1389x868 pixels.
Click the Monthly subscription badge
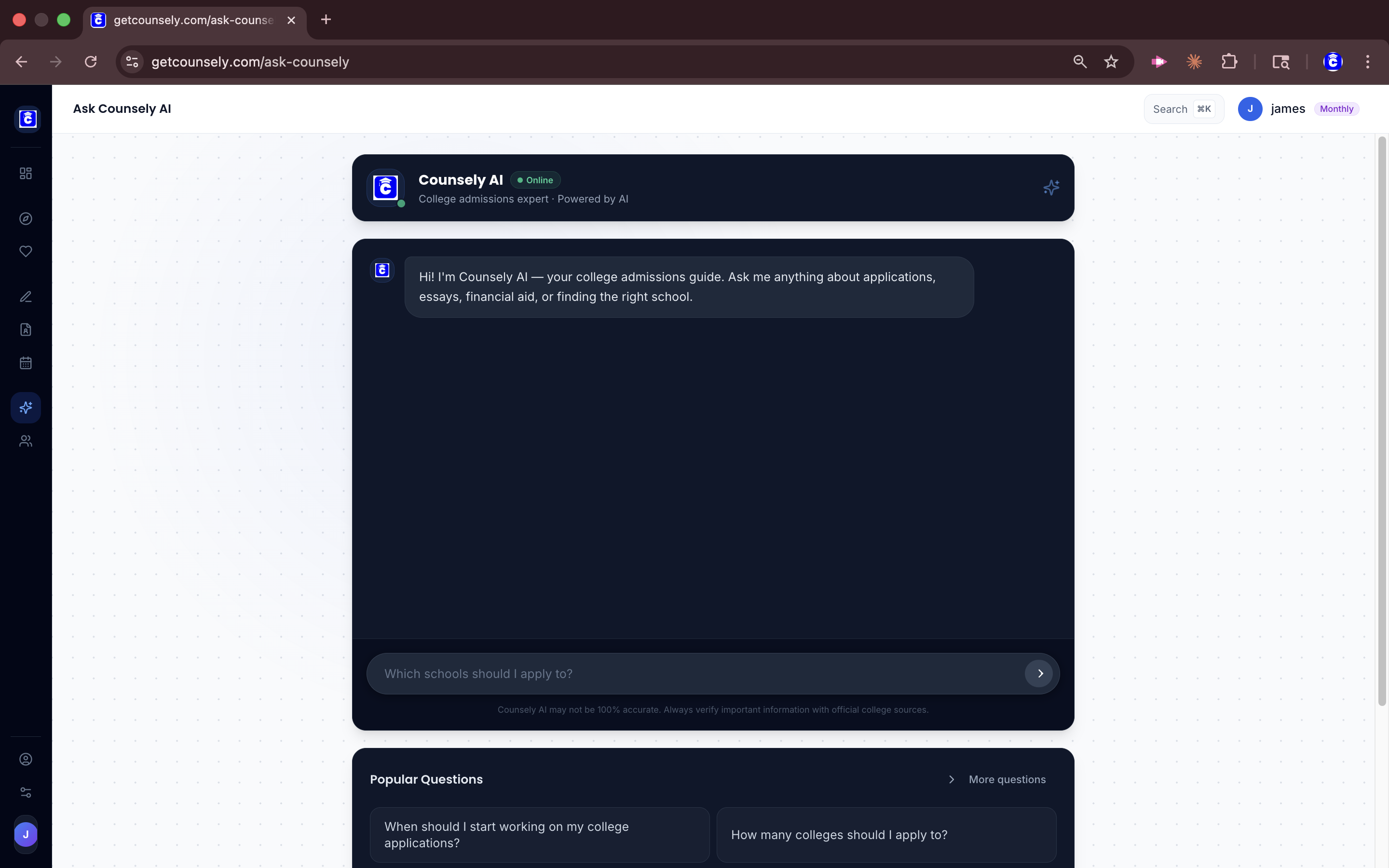coord(1336,108)
